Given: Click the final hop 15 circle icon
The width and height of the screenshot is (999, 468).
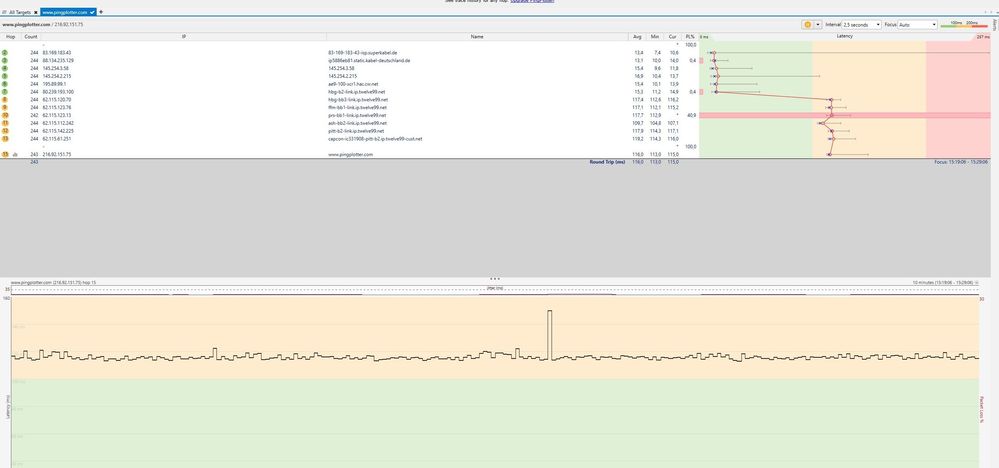Looking at the screenshot, I should coord(5,154).
